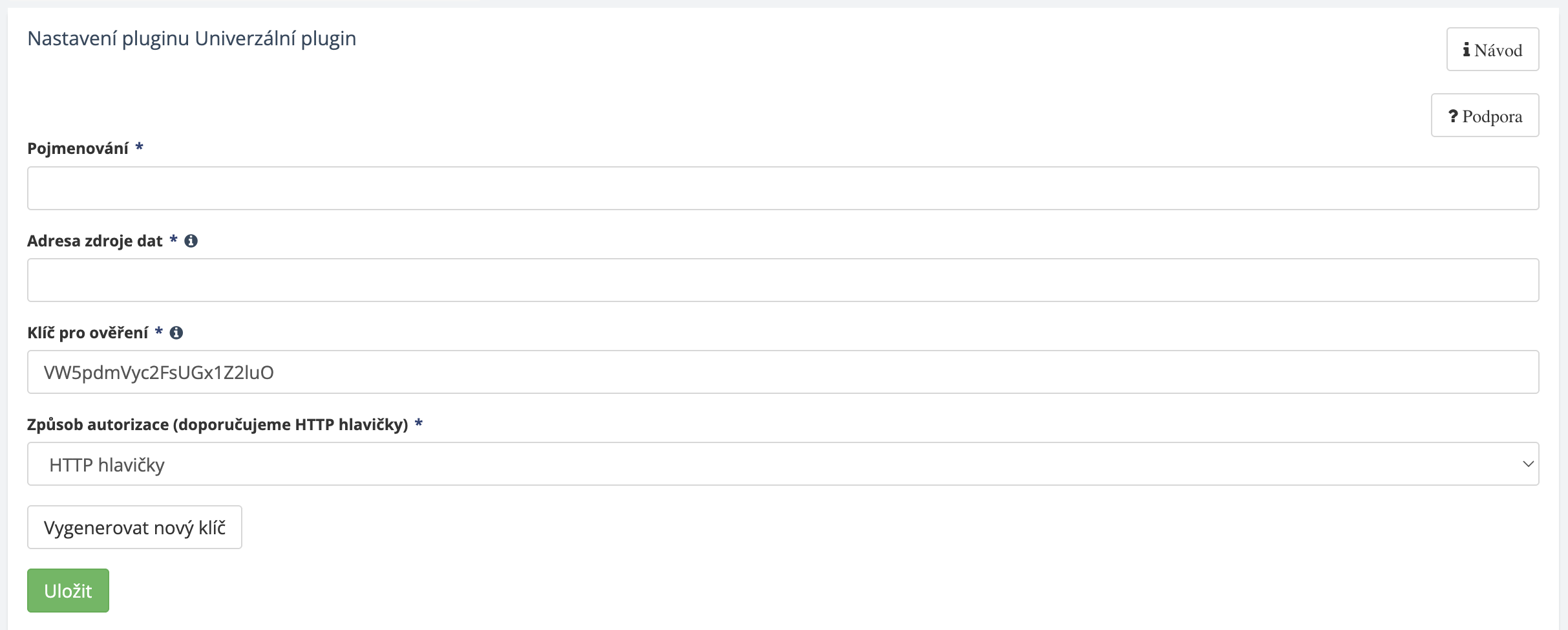Click the Nastavení pluginu Univerzální plugin heading

coord(191,39)
